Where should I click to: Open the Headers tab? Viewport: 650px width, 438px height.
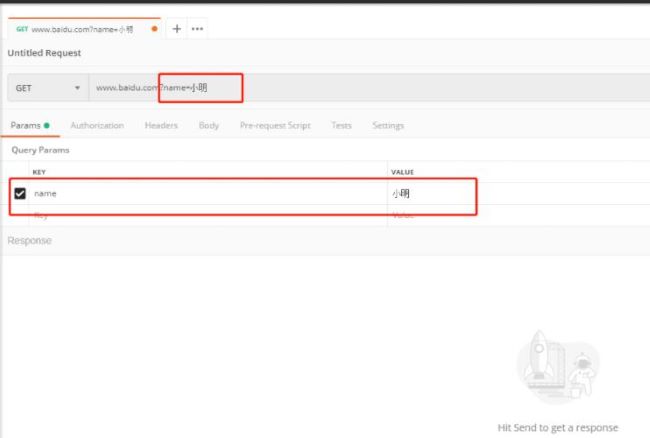pyautogui.click(x=161, y=126)
